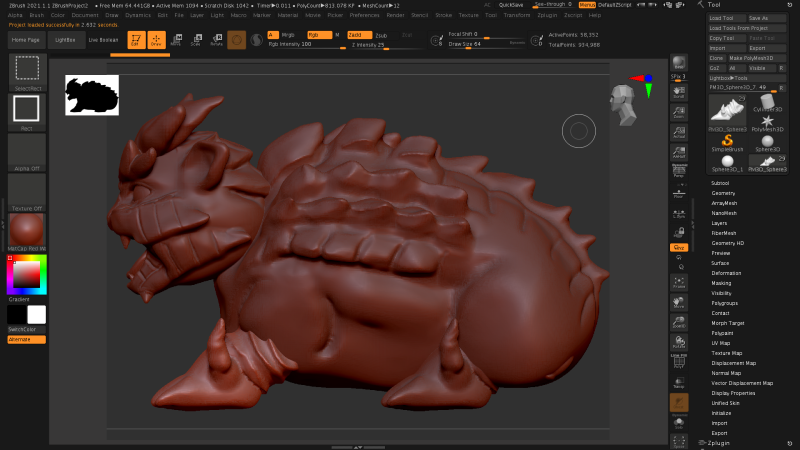Screen dimensions: 800x450
Task: Open the Preferences menu
Action: (x=364, y=16)
